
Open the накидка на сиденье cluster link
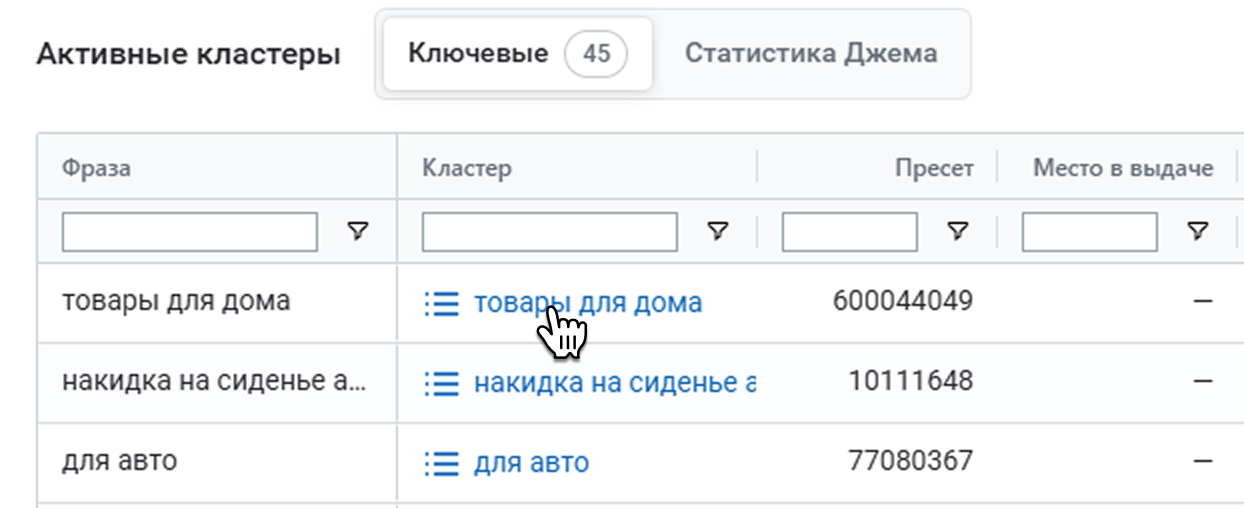pyautogui.click(x=613, y=382)
